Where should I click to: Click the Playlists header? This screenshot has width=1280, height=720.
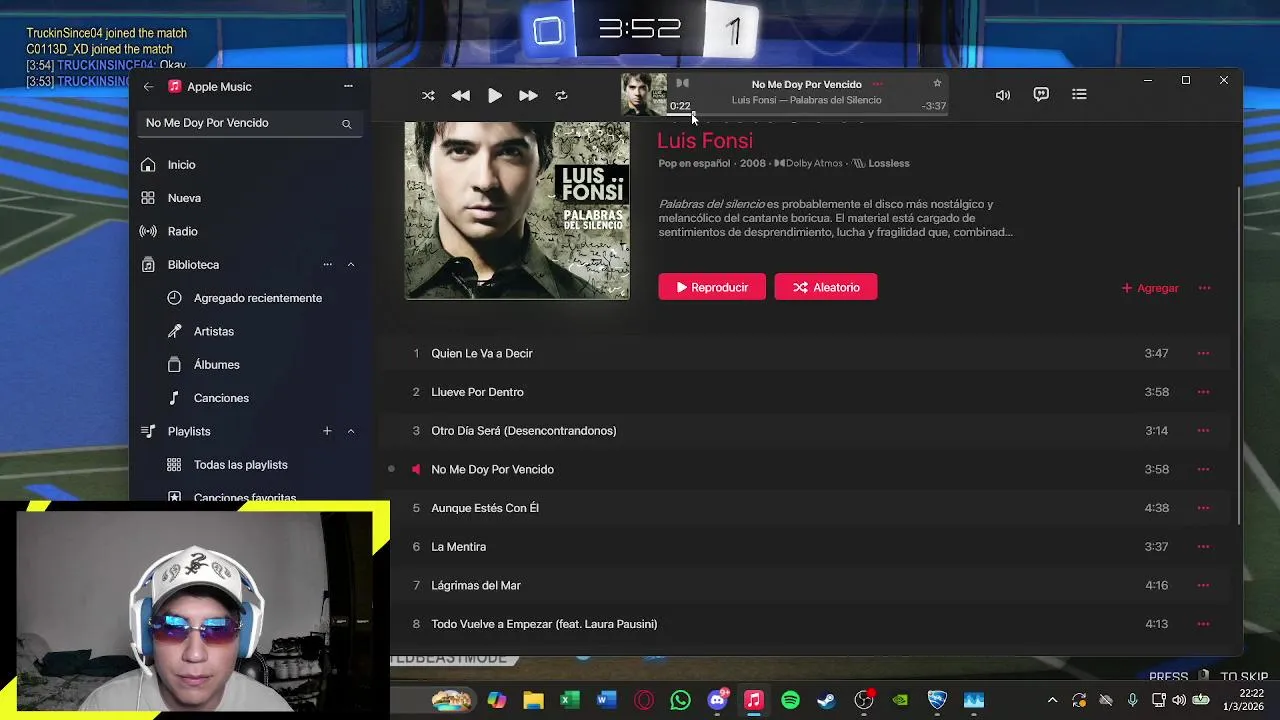[x=189, y=431]
